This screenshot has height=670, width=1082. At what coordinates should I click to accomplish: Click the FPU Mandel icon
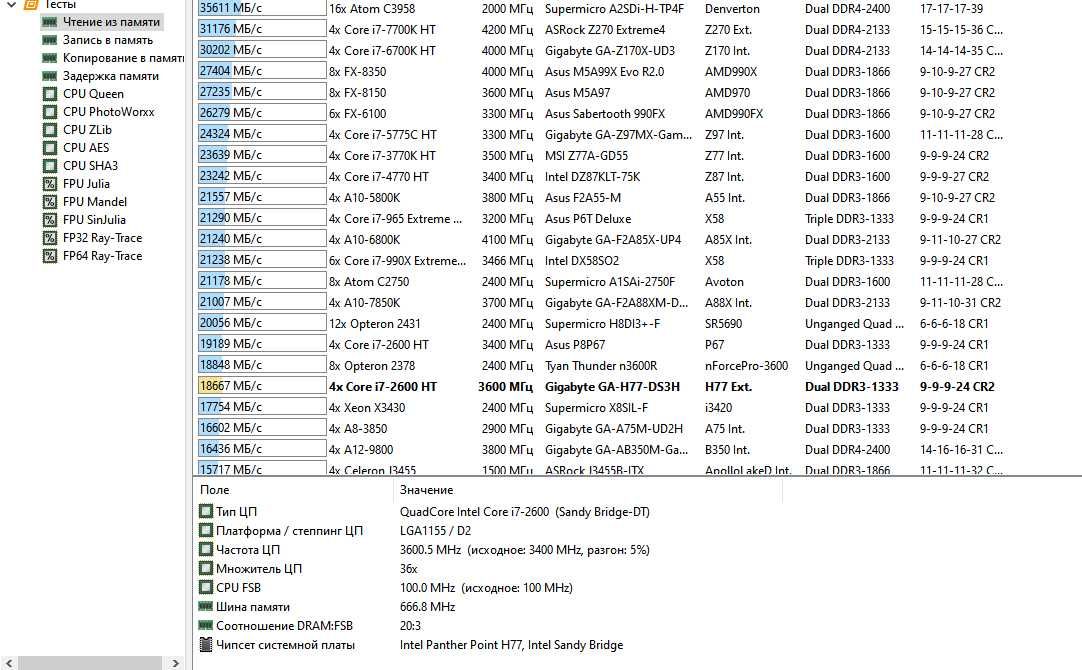tap(50, 201)
